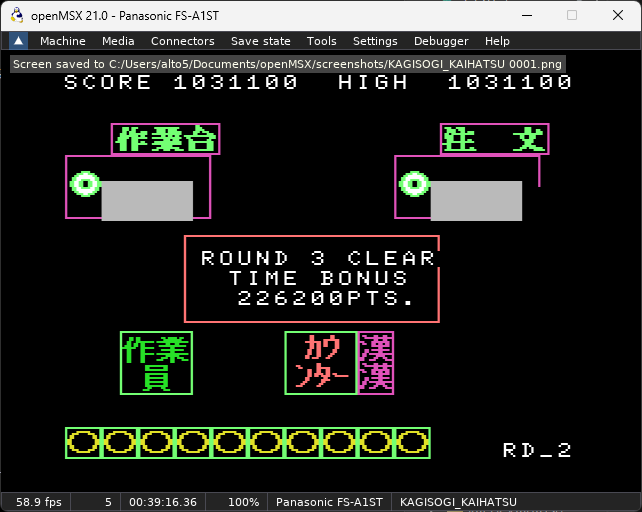This screenshot has width=642, height=512.
Task: Collapse the menu bar with the triangle arrow
Action: click(x=18, y=41)
